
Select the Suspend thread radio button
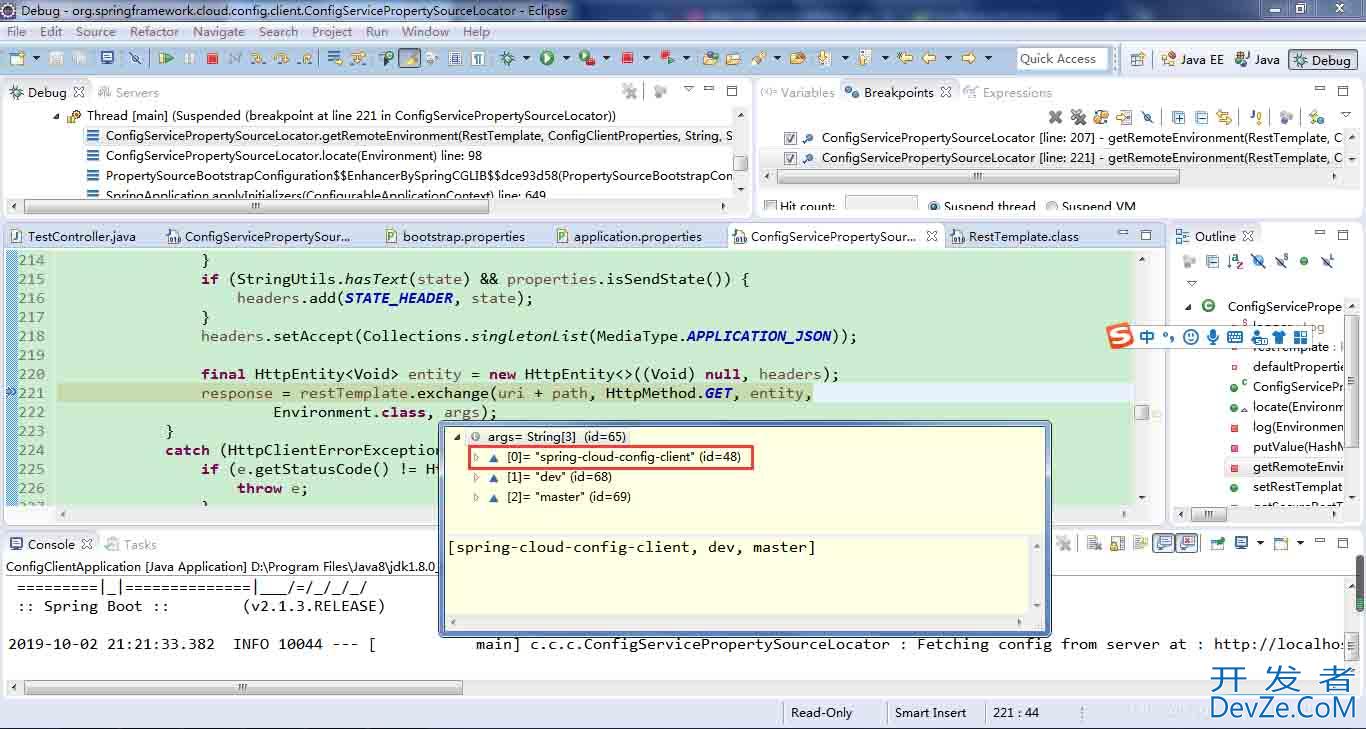click(x=934, y=206)
